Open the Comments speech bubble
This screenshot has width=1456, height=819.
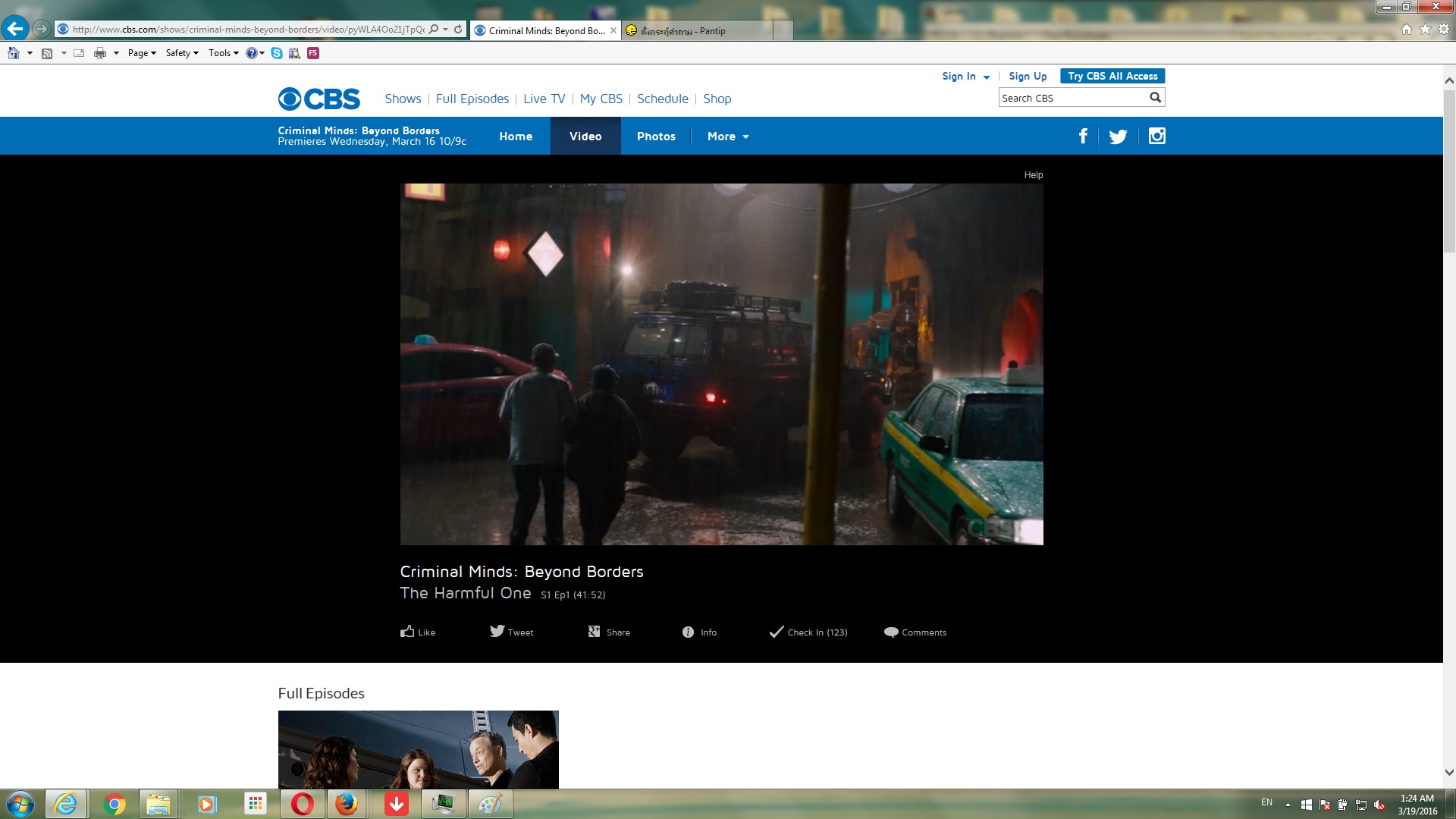pyautogui.click(x=915, y=632)
